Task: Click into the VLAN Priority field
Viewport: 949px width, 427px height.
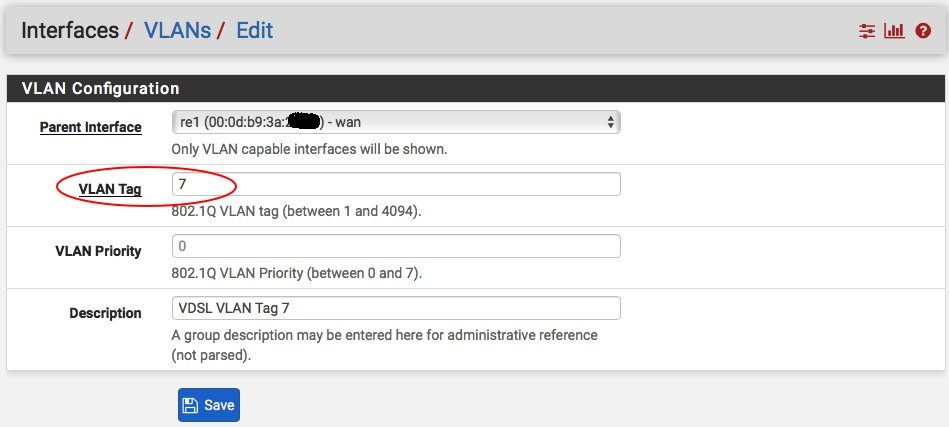Action: point(396,246)
